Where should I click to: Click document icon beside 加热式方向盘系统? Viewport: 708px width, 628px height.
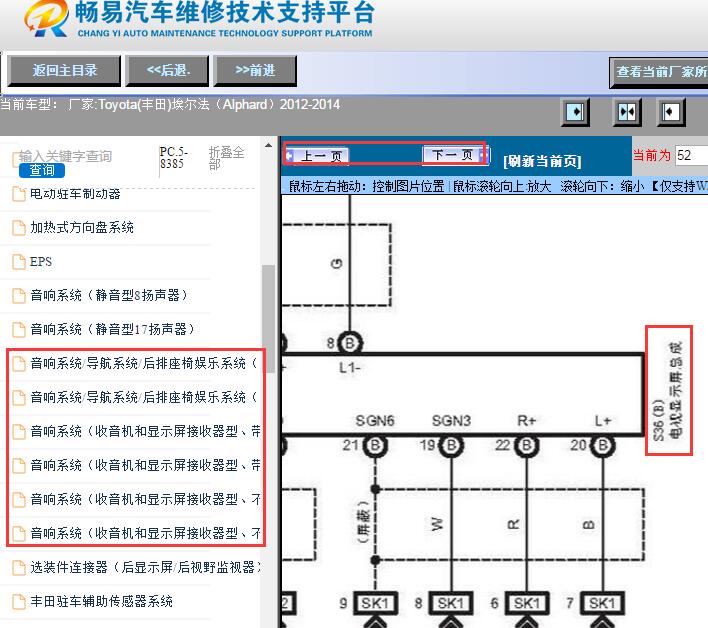point(19,228)
